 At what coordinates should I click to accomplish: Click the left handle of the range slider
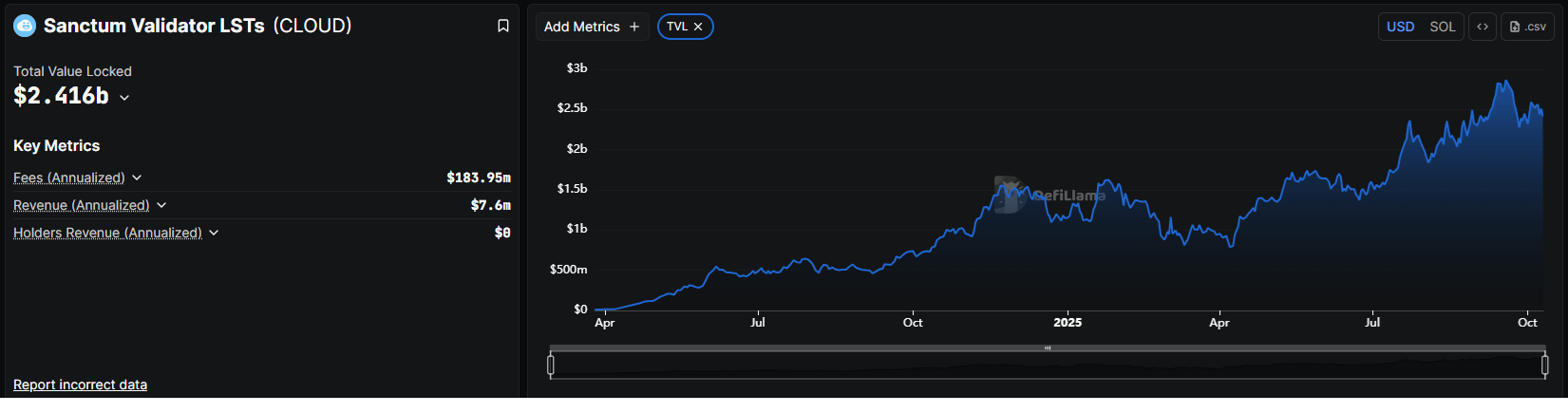coord(551,365)
